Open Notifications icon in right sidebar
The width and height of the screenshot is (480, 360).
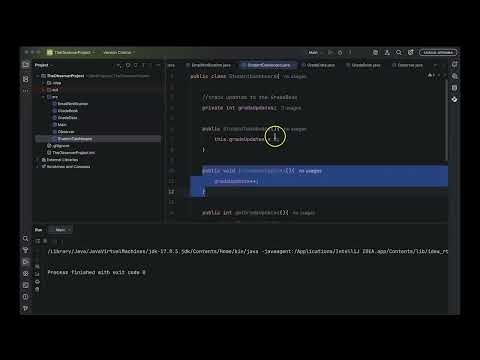point(455,65)
